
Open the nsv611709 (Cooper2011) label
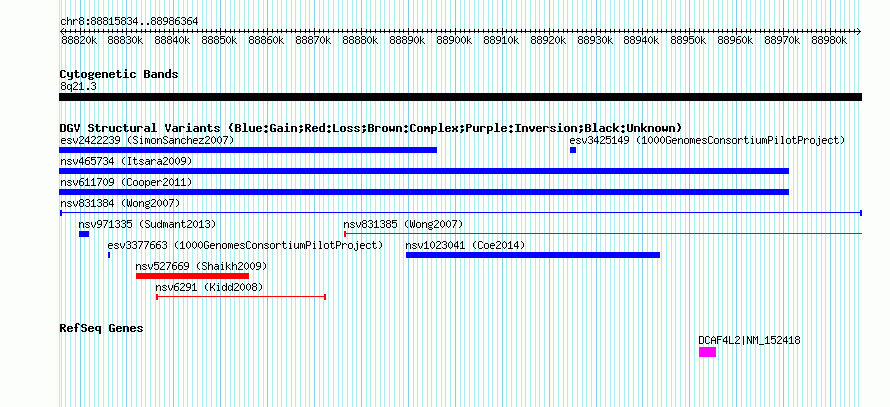(126, 182)
